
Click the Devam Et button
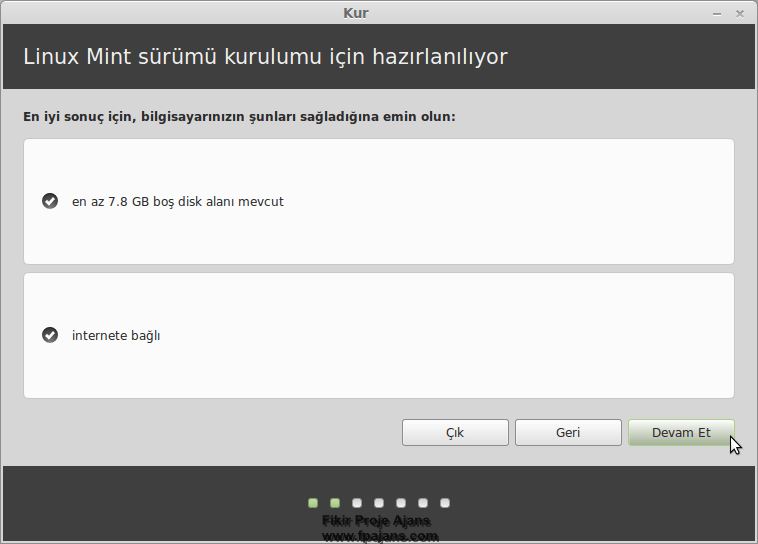coord(681,432)
